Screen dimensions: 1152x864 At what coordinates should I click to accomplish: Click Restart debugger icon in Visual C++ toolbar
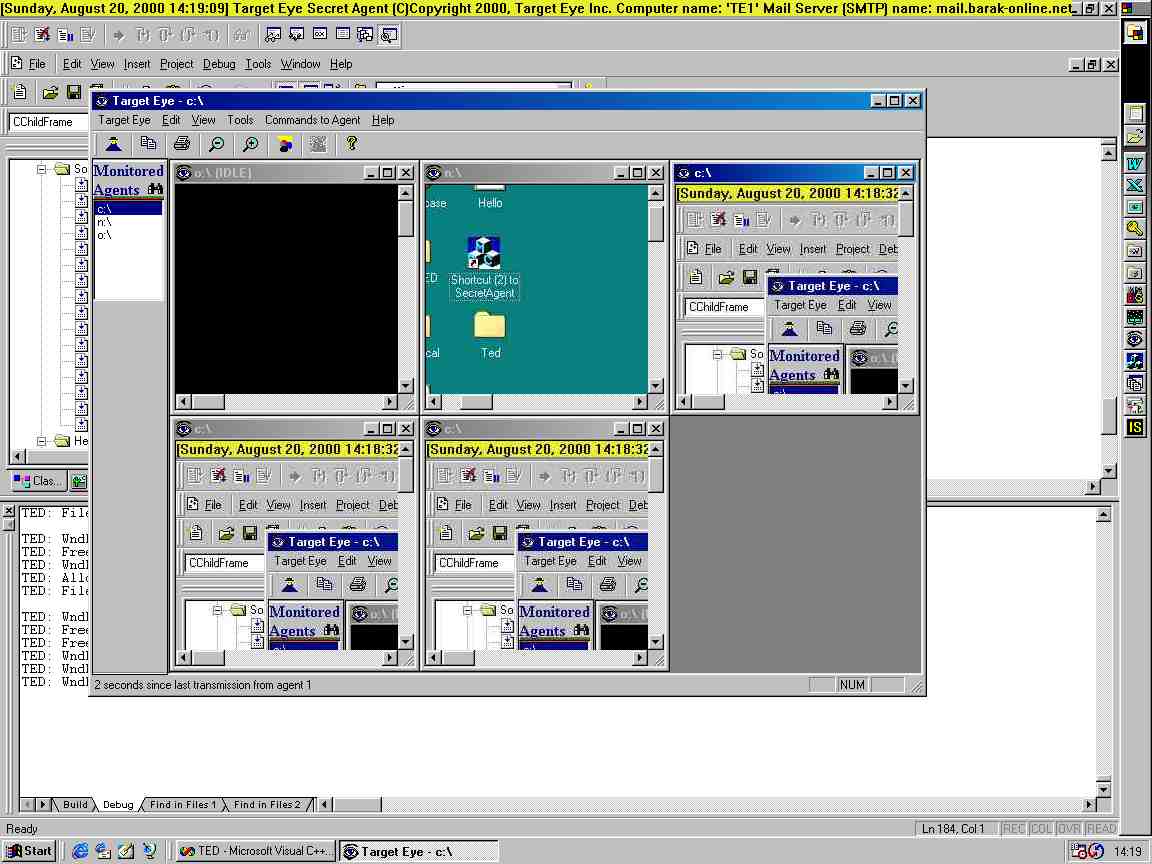point(19,35)
